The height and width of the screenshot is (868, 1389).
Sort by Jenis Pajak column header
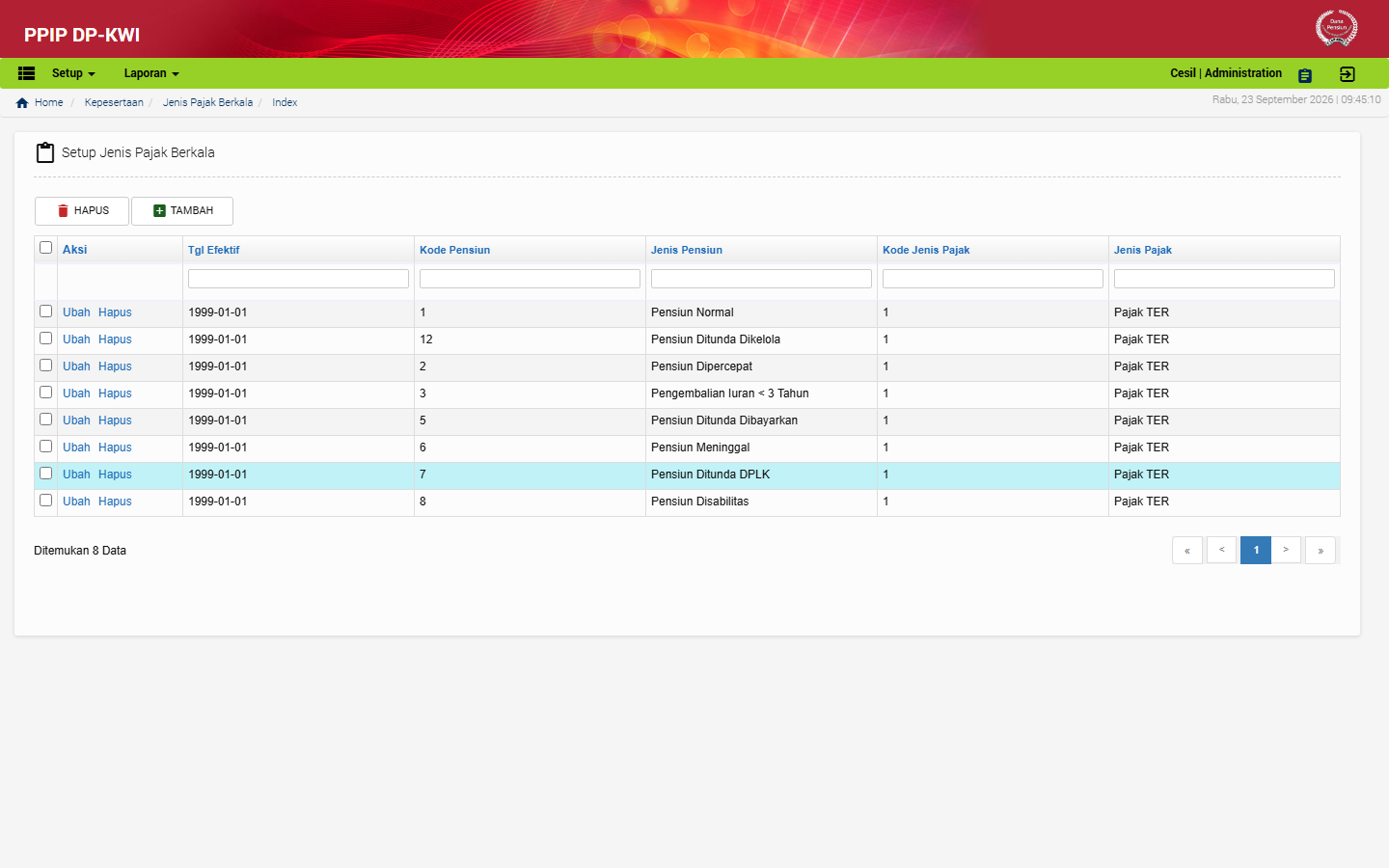pyautogui.click(x=1143, y=250)
